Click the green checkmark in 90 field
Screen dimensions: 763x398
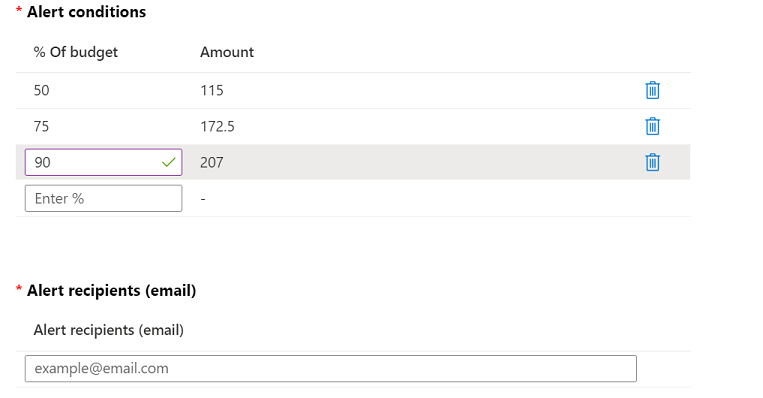point(168,163)
